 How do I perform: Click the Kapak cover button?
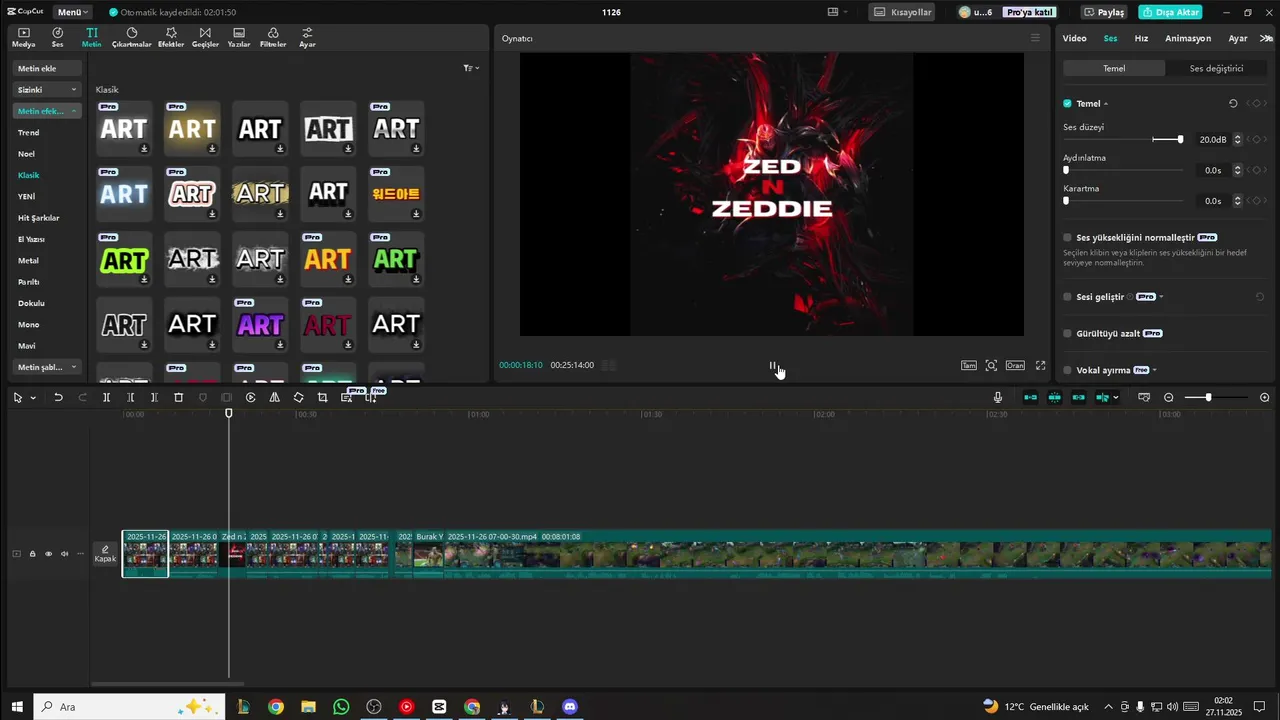tap(105, 554)
